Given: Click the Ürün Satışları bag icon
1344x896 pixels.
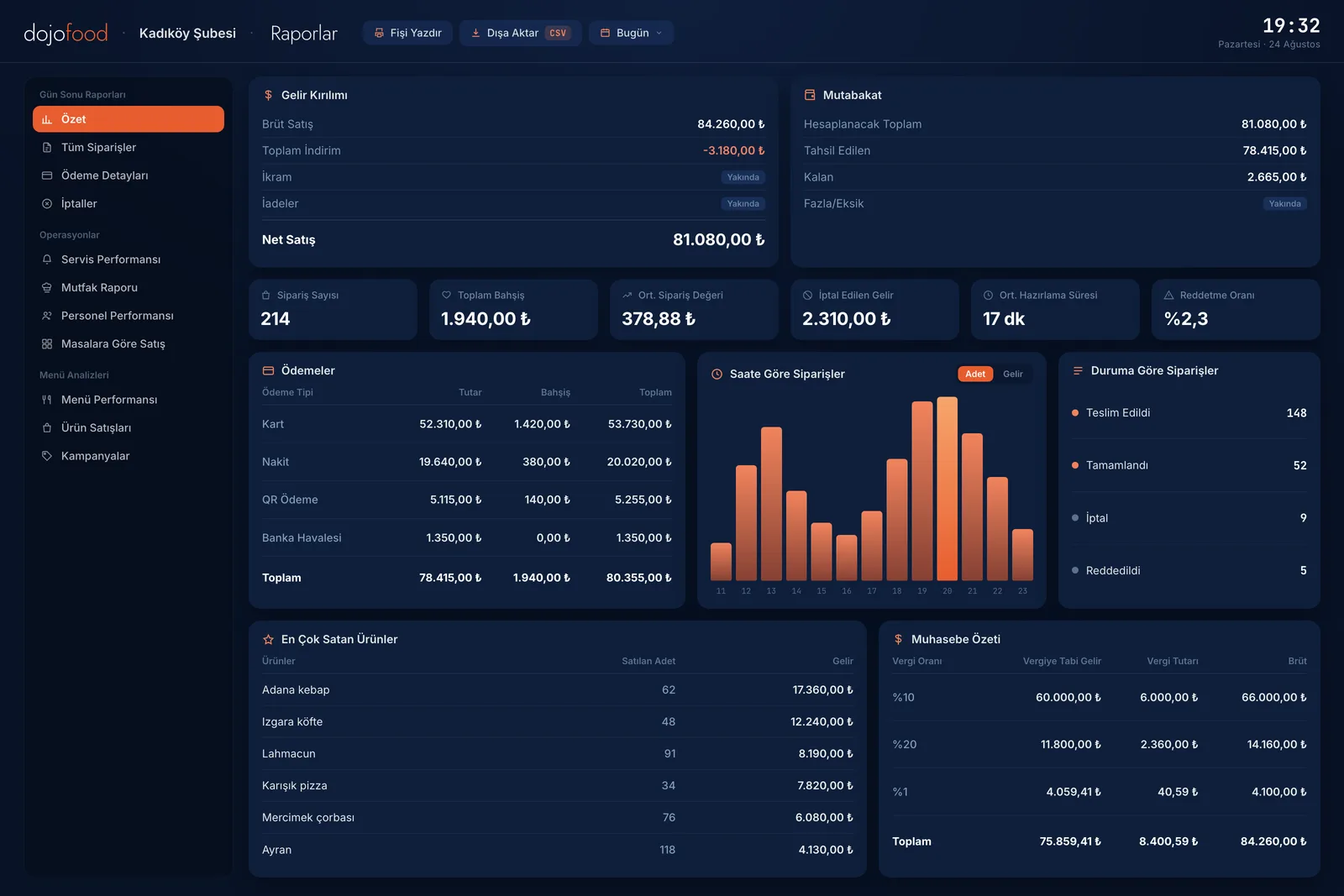Looking at the screenshot, I should point(47,427).
